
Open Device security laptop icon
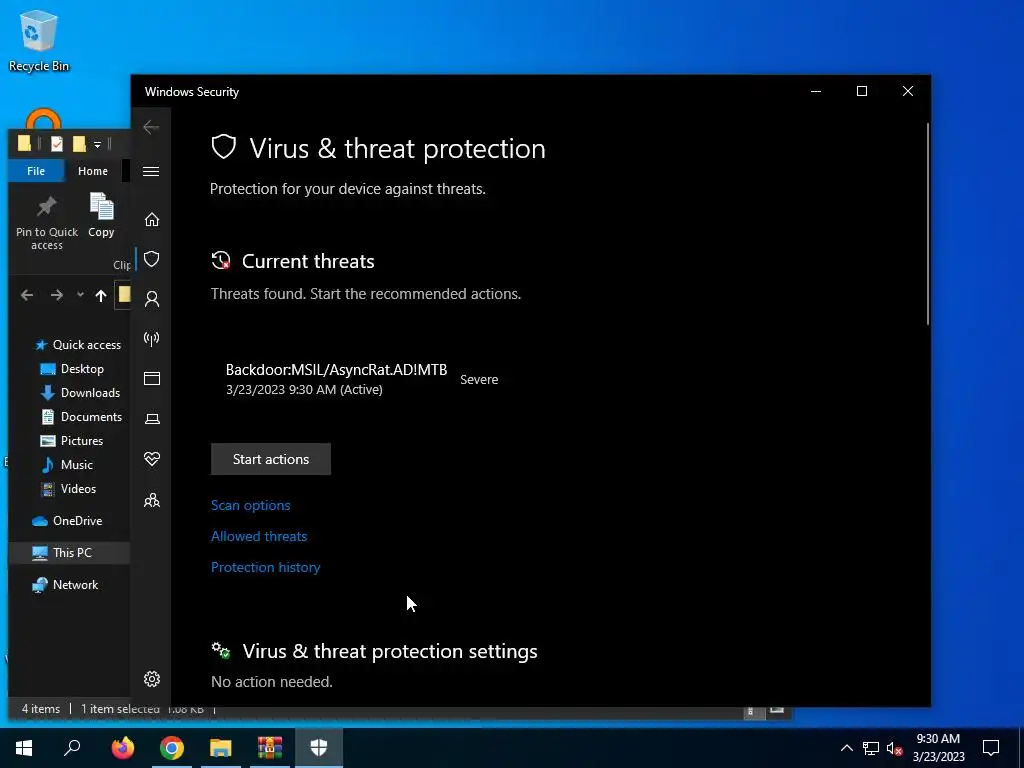point(152,419)
